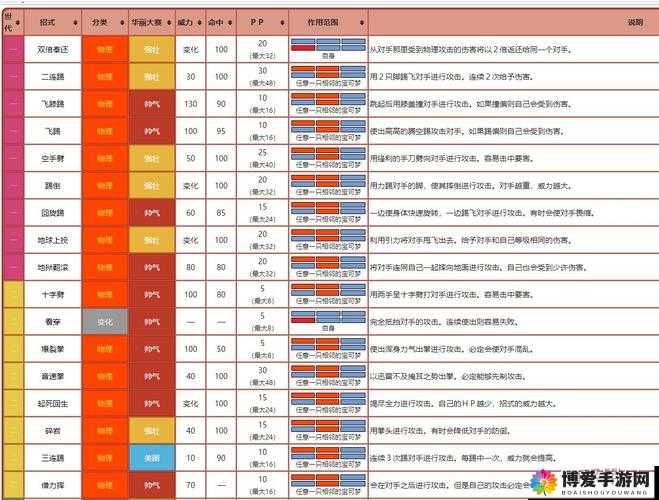659x500 pixels.
Task: Sort by 作用范围 column arrow
Action: [x=361, y=23]
